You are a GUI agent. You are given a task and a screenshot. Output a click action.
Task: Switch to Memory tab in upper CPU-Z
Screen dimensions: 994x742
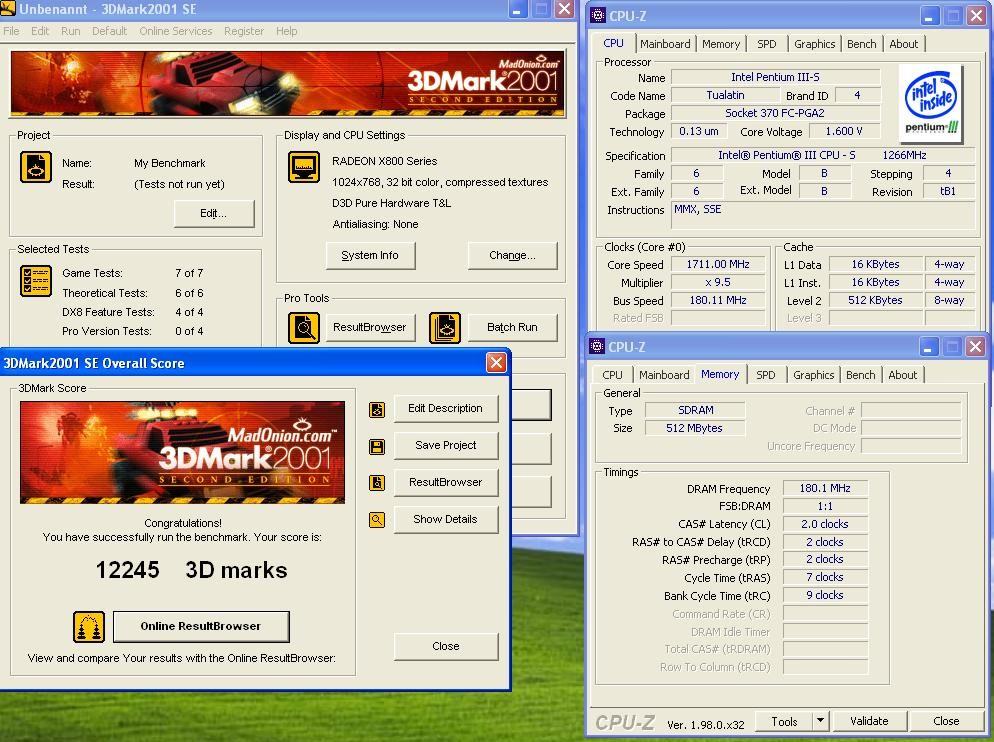coord(721,44)
